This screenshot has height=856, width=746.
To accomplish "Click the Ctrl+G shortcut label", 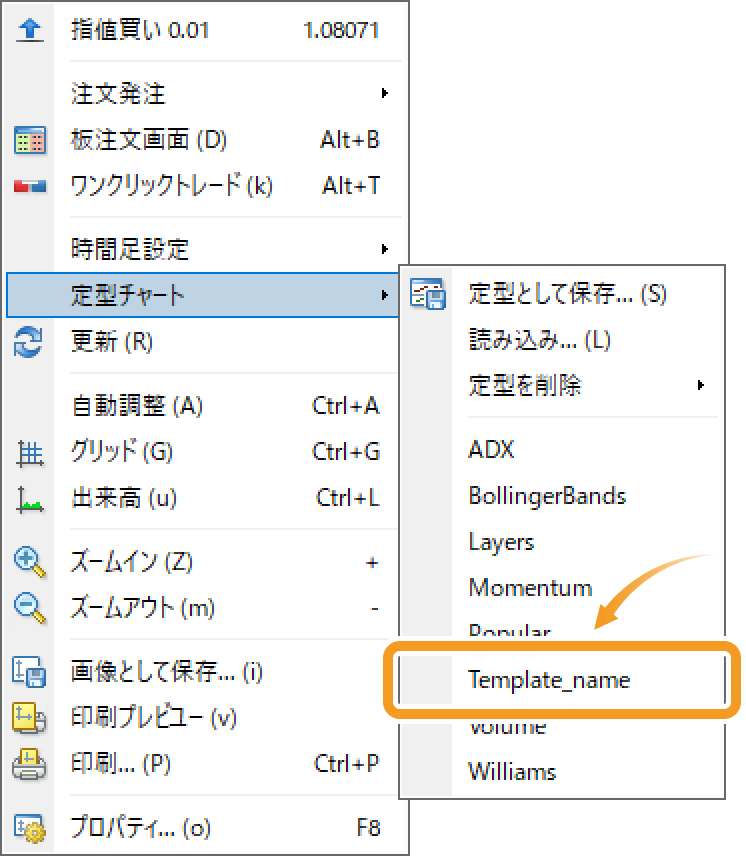I will pos(346,452).
